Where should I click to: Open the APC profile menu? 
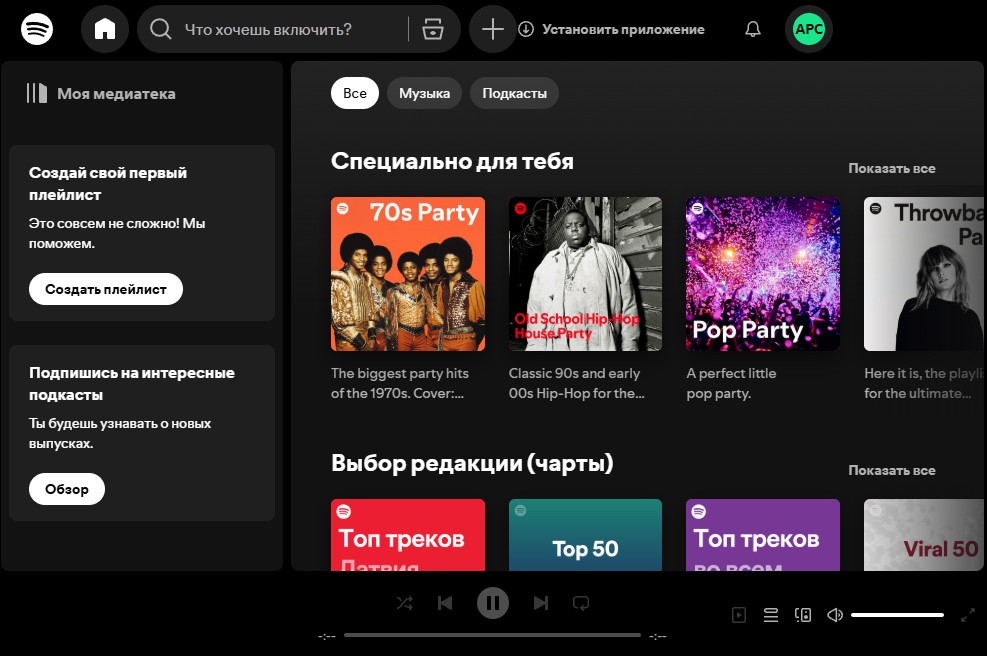pyautogui.click(x=808, y=29)
